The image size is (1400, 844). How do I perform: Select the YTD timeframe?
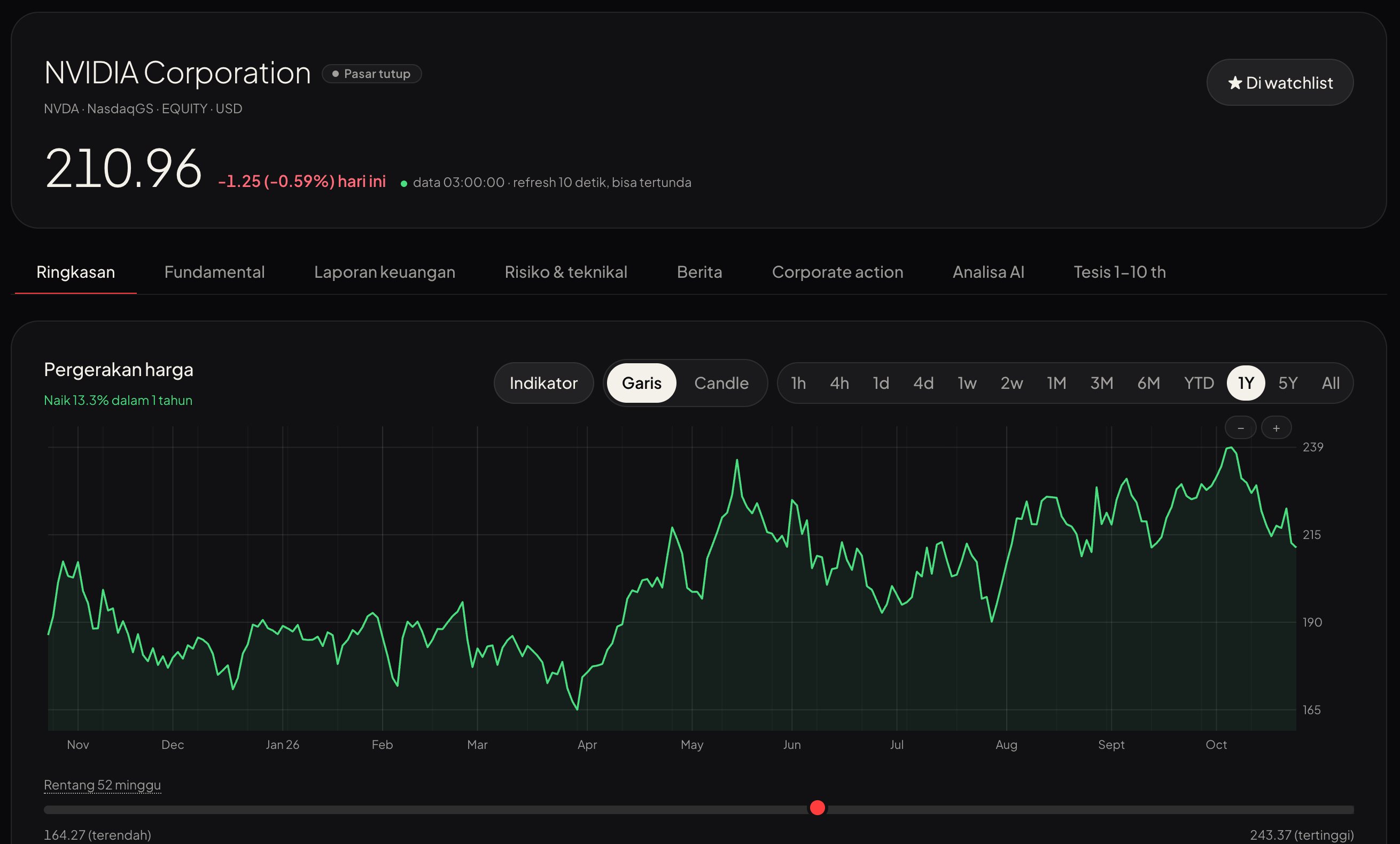coord(1199,383)
